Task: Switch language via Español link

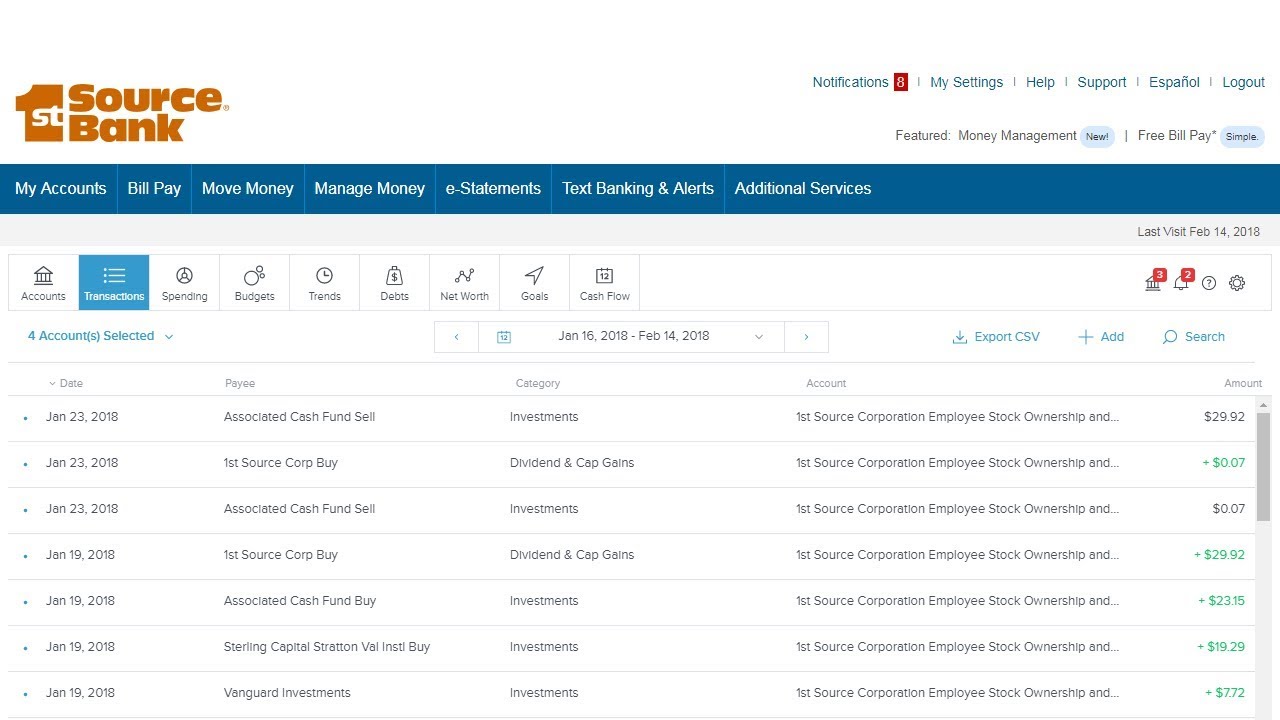Action: click(1174, 82)
